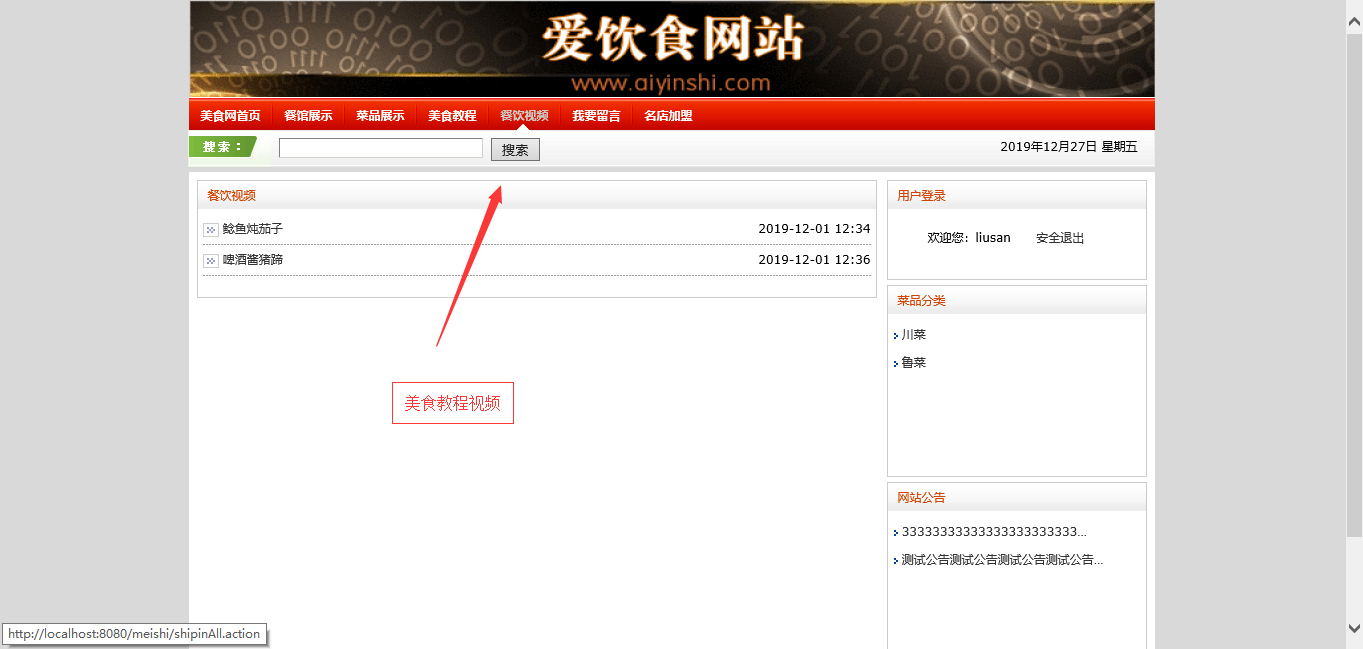
Task: Open the 菜品展示 menu item
Action: click(380, 116)
